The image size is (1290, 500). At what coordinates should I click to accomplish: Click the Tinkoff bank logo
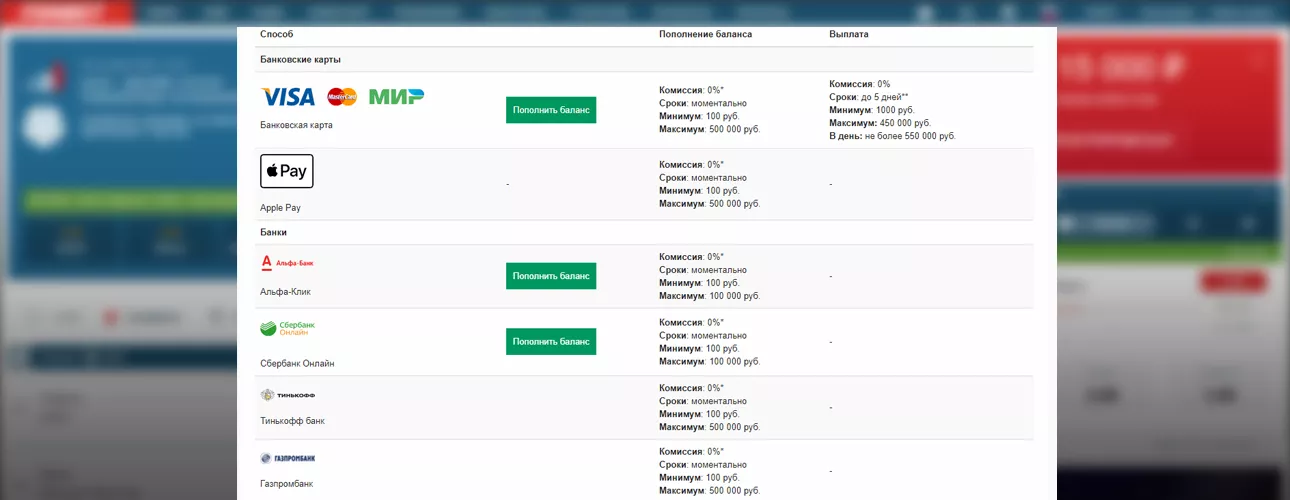click(x=287, y=395)
